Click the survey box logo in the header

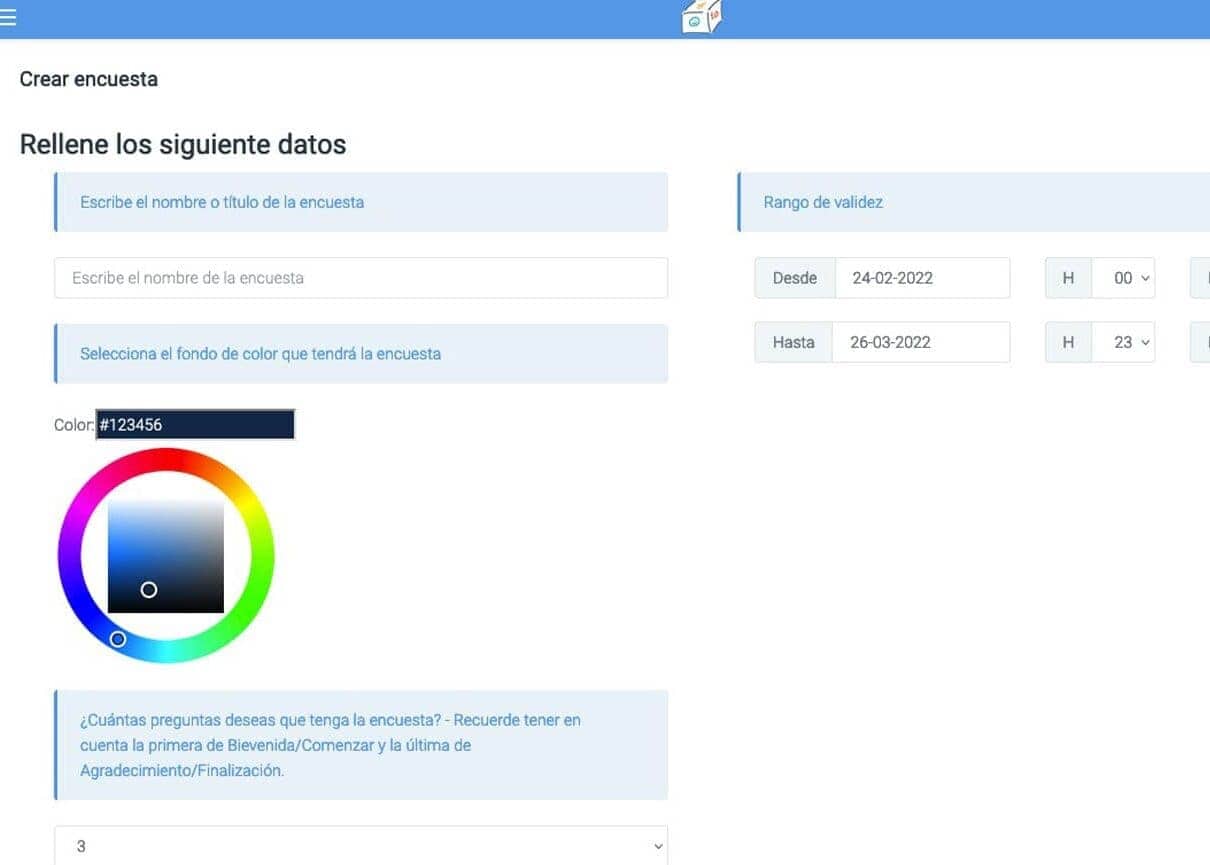[x=700, y=17]
